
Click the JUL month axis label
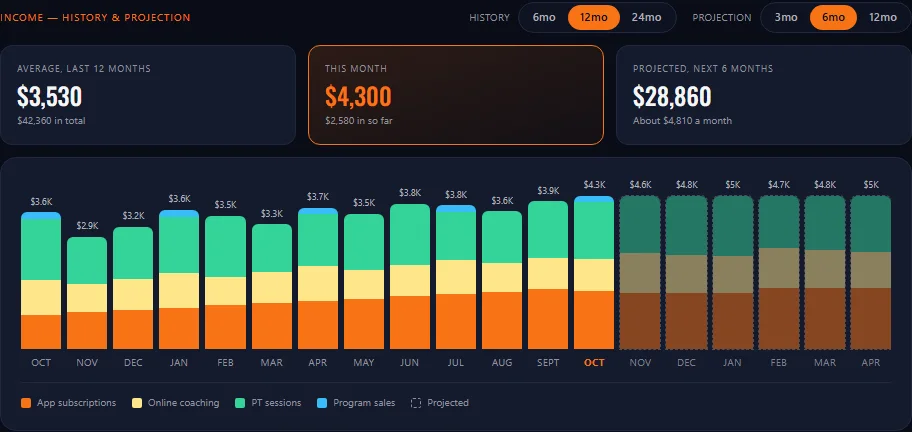tap(456, 363)
